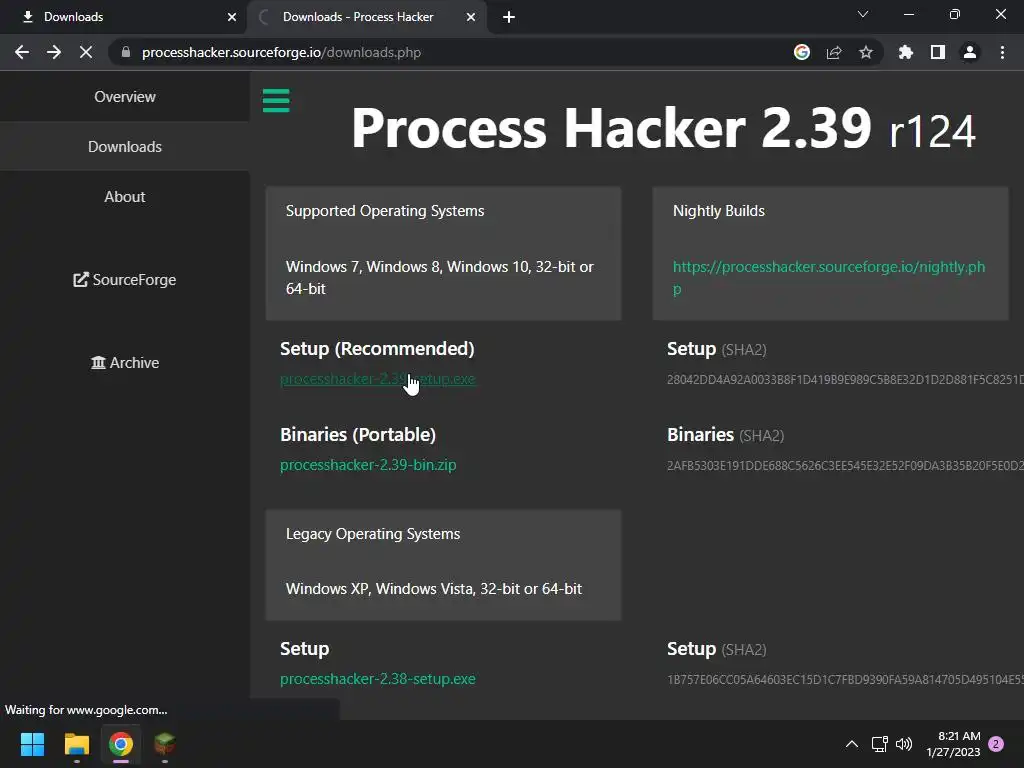Share this page via share icon
The width and height of the screenshot is (1024, 768).
coord(834,52)
